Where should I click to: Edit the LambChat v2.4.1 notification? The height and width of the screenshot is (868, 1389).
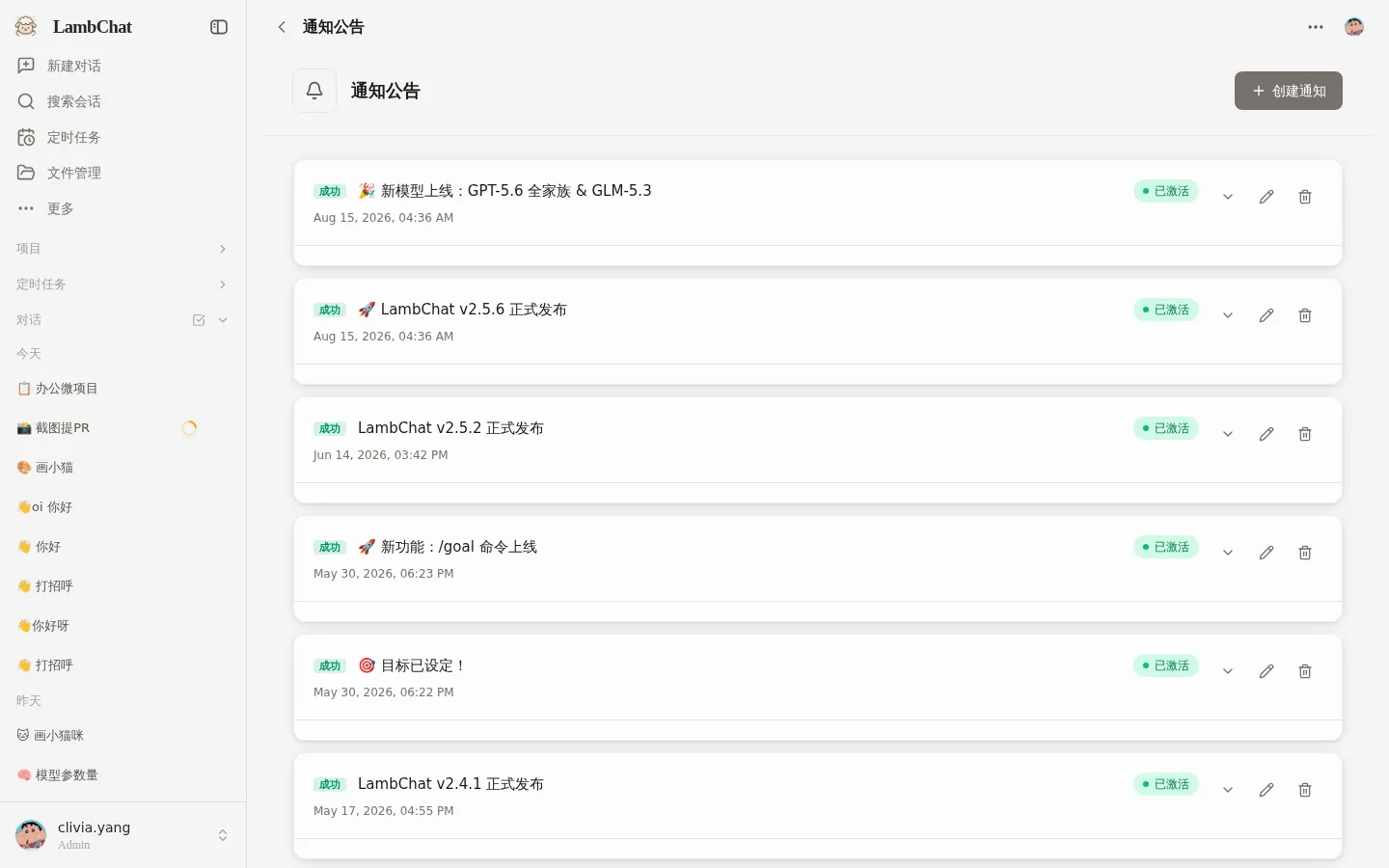click(x=1266, y=790)
